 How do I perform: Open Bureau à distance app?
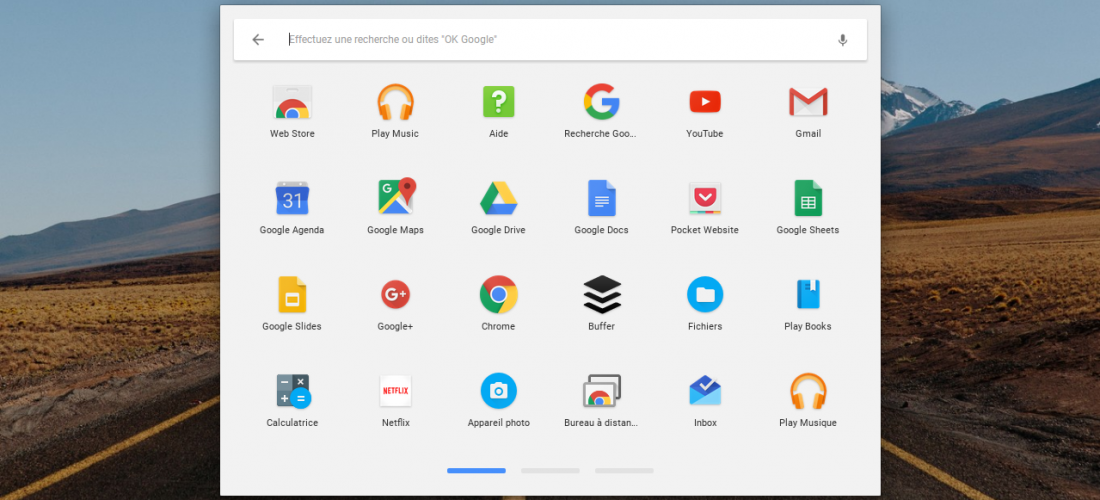coord(602,391)
